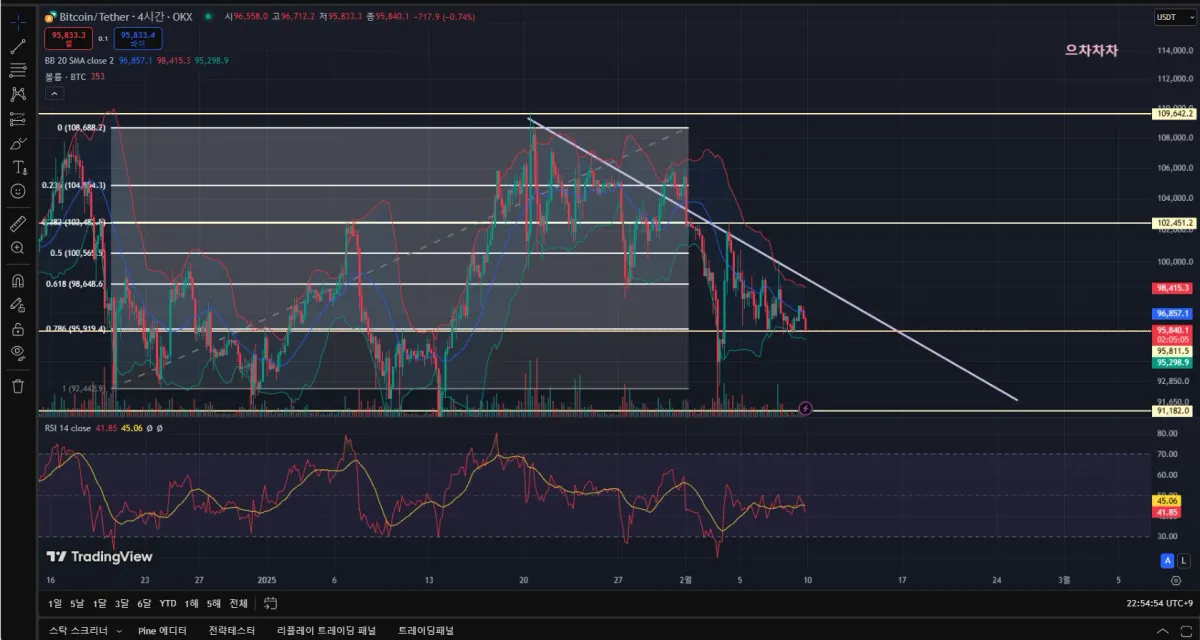Select the BB 20 SMA close 2 indicator legend

coord(79,61)
